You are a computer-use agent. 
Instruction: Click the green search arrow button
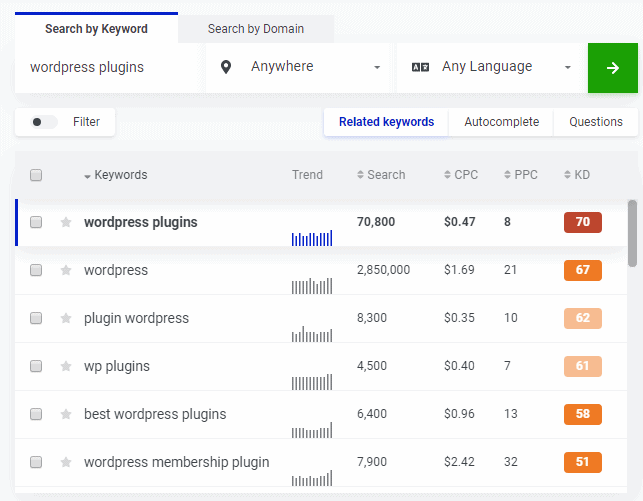coord(612,68)
